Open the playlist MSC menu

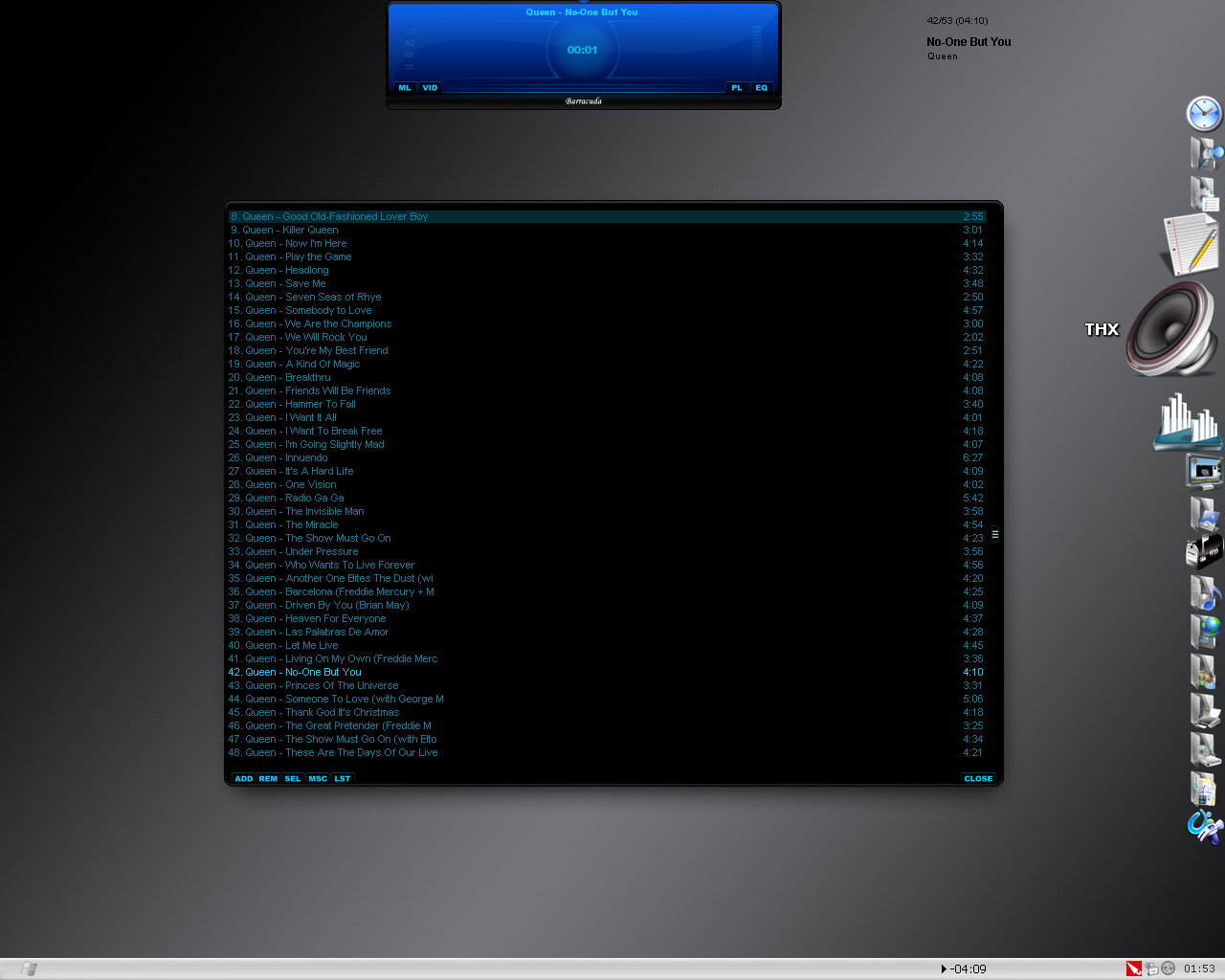pyautogui.click(x=318, y=778)
